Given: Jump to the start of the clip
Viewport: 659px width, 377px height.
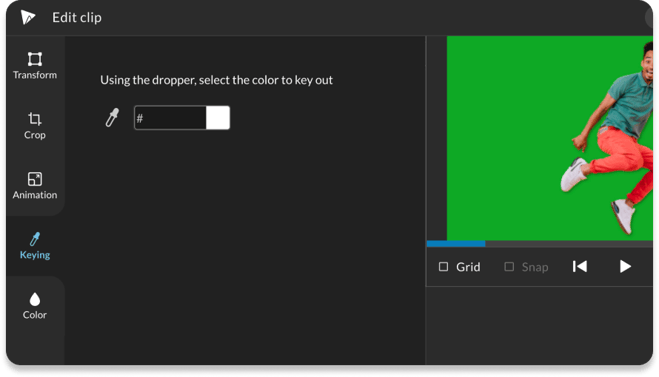Looking at the screenshot, I should (580, 266).
